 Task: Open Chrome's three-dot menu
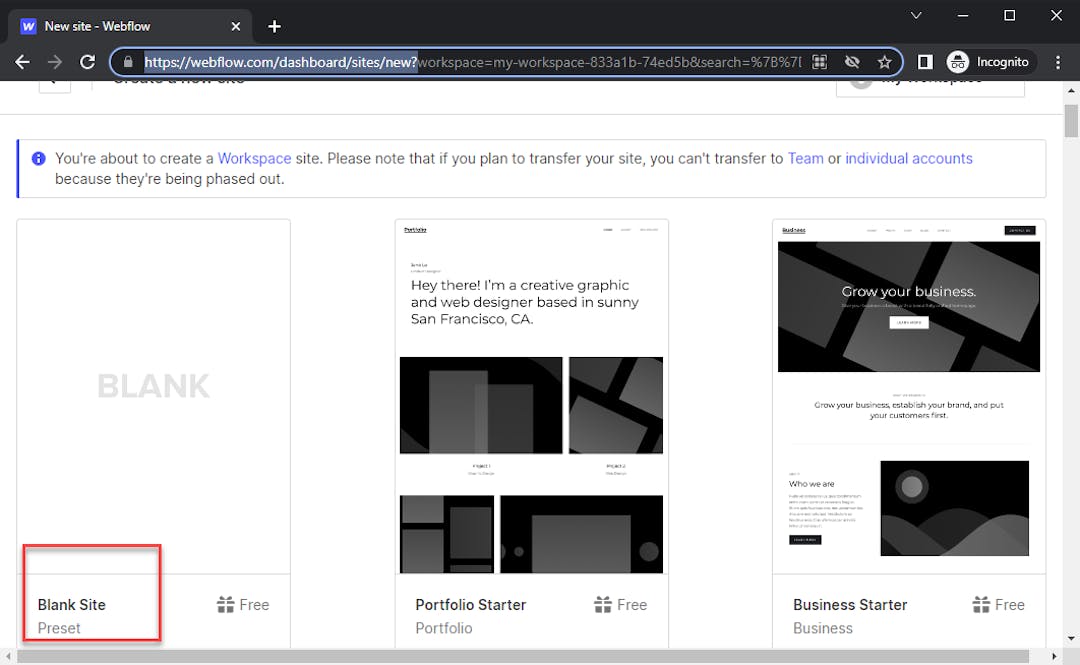pyautogui.click(x=1059, y=61)
